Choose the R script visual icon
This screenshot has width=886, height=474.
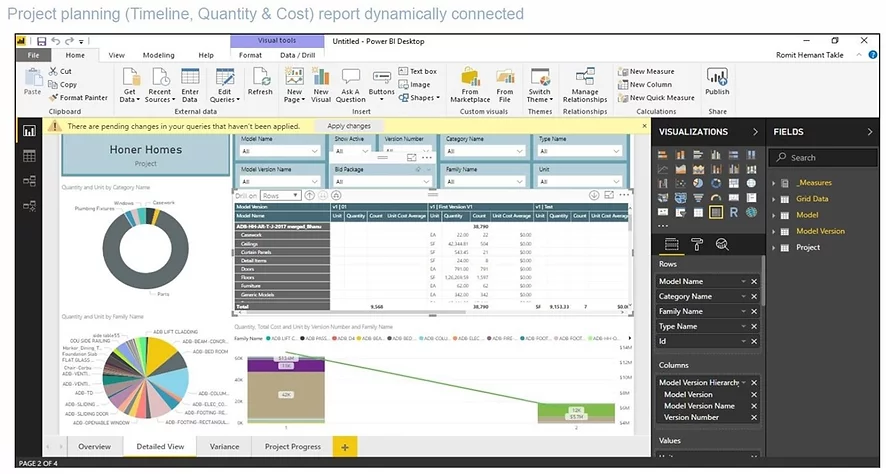coord(733,212)
